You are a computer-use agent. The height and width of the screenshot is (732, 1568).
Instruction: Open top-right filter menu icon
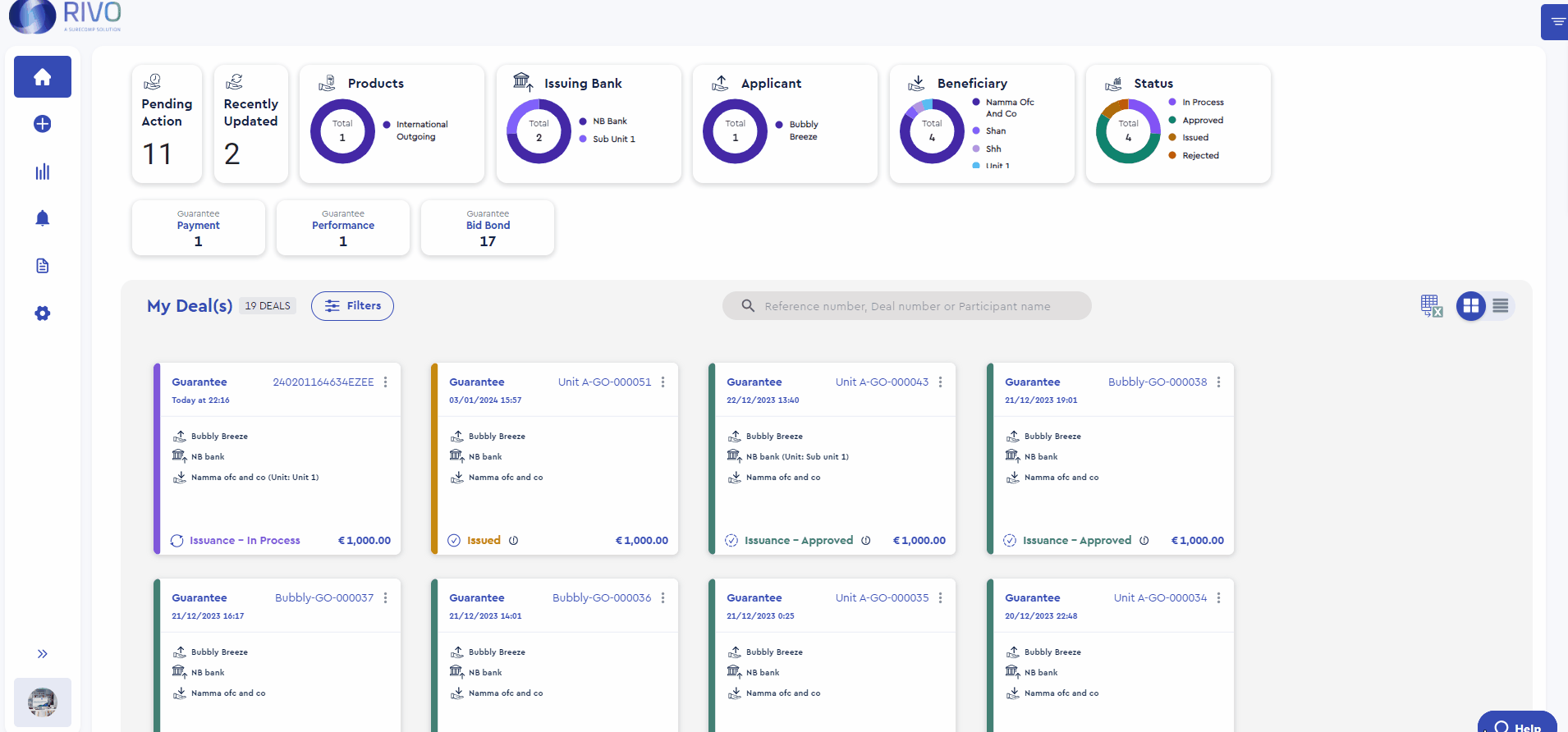click(1556, 21)
